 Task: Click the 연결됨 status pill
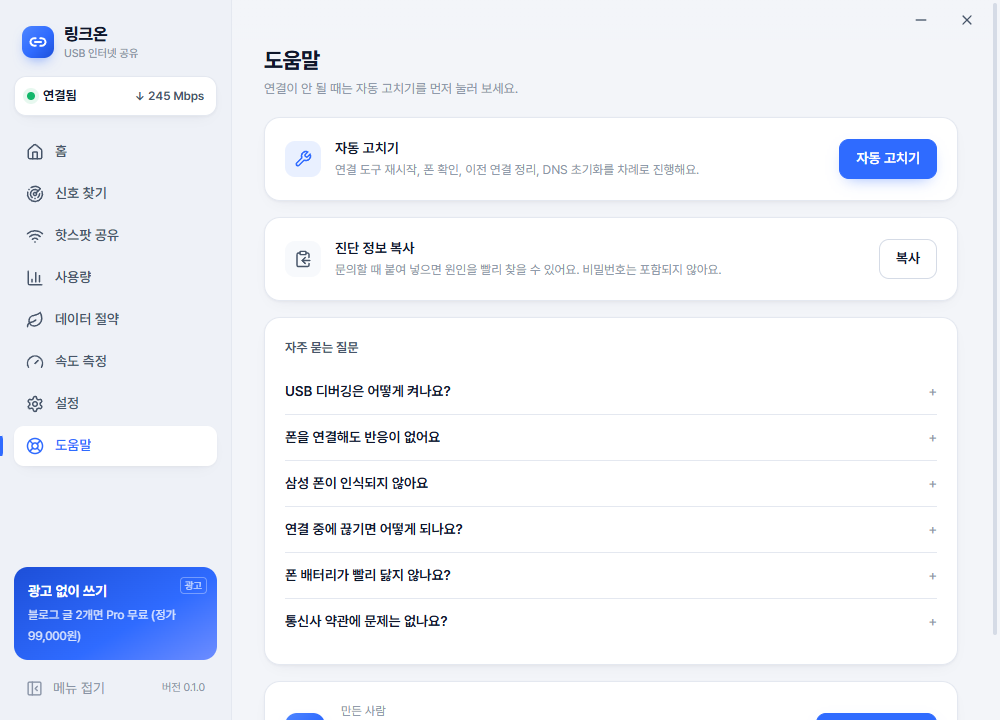115,96
